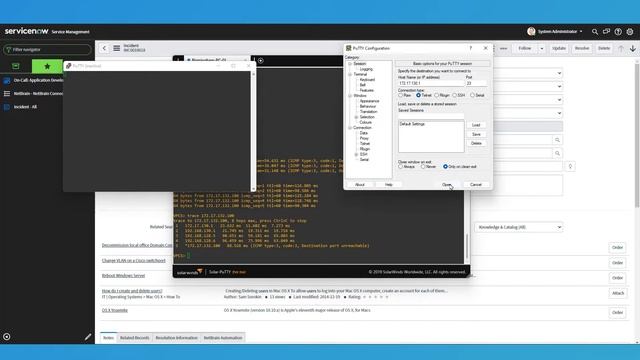Click the Host Name field in PuTTY

click(431, 83)
